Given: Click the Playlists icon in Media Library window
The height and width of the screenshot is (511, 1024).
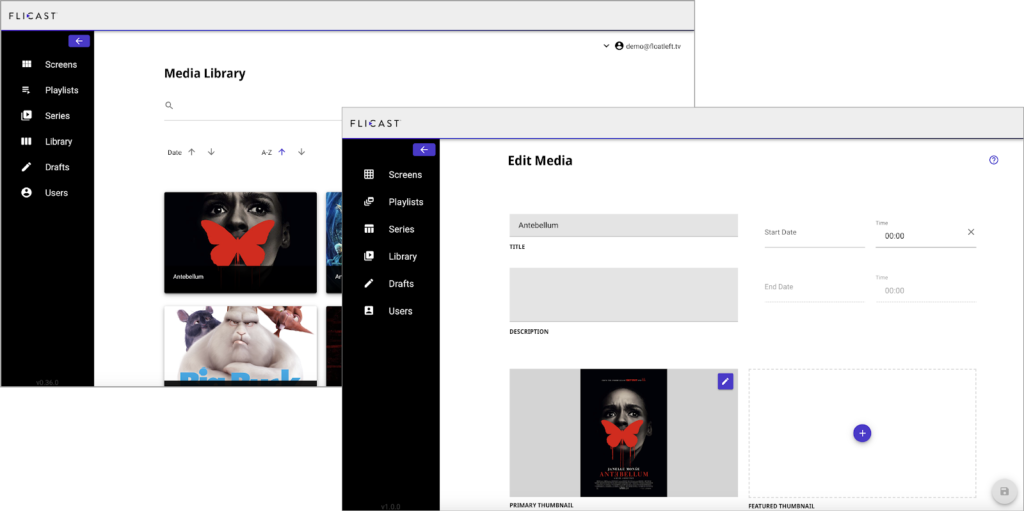Looking at the screenshot, I should [x=26, y=90].
